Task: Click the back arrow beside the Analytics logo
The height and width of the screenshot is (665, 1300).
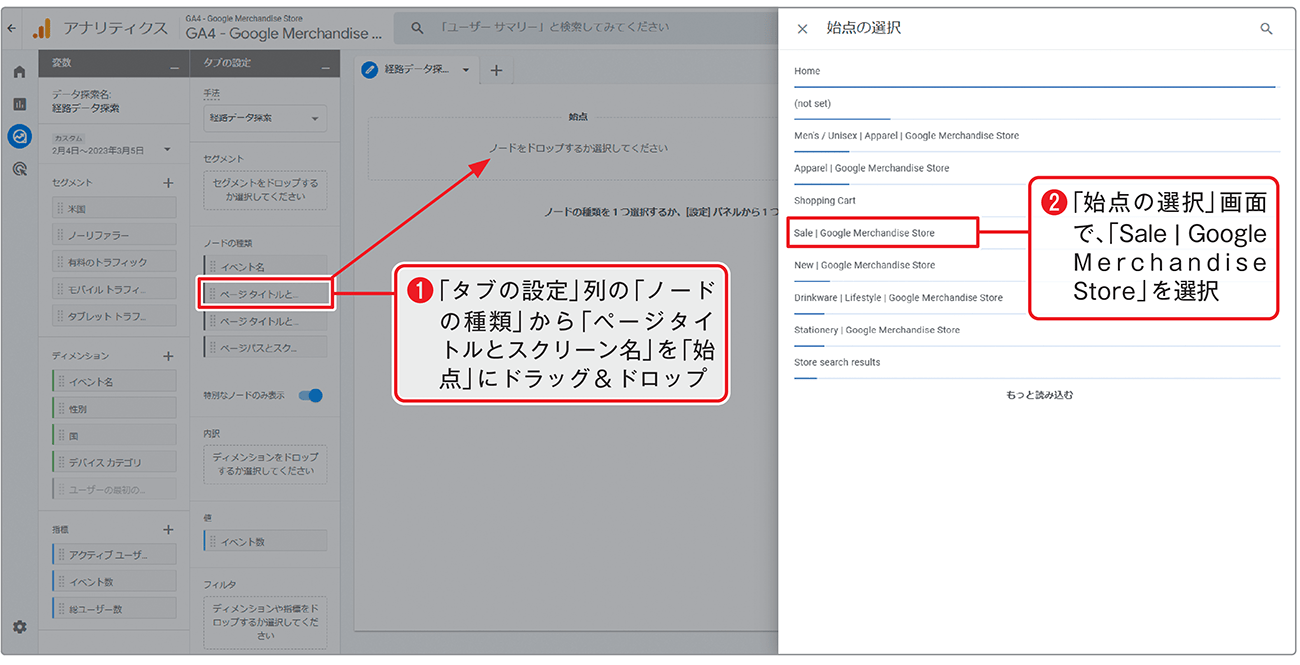Action: click(11, 29)
